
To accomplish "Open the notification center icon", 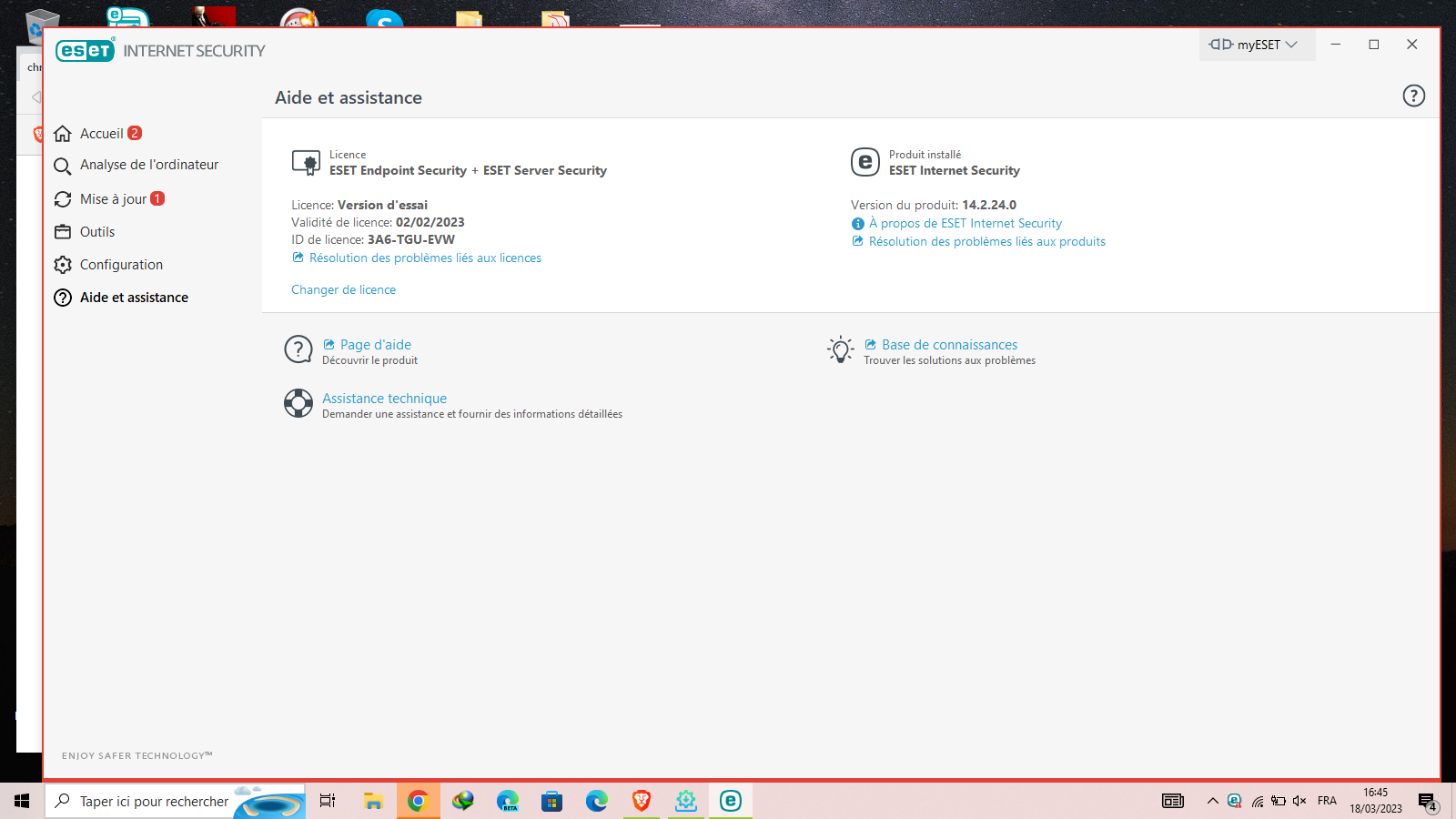I will coord(1427,802).
